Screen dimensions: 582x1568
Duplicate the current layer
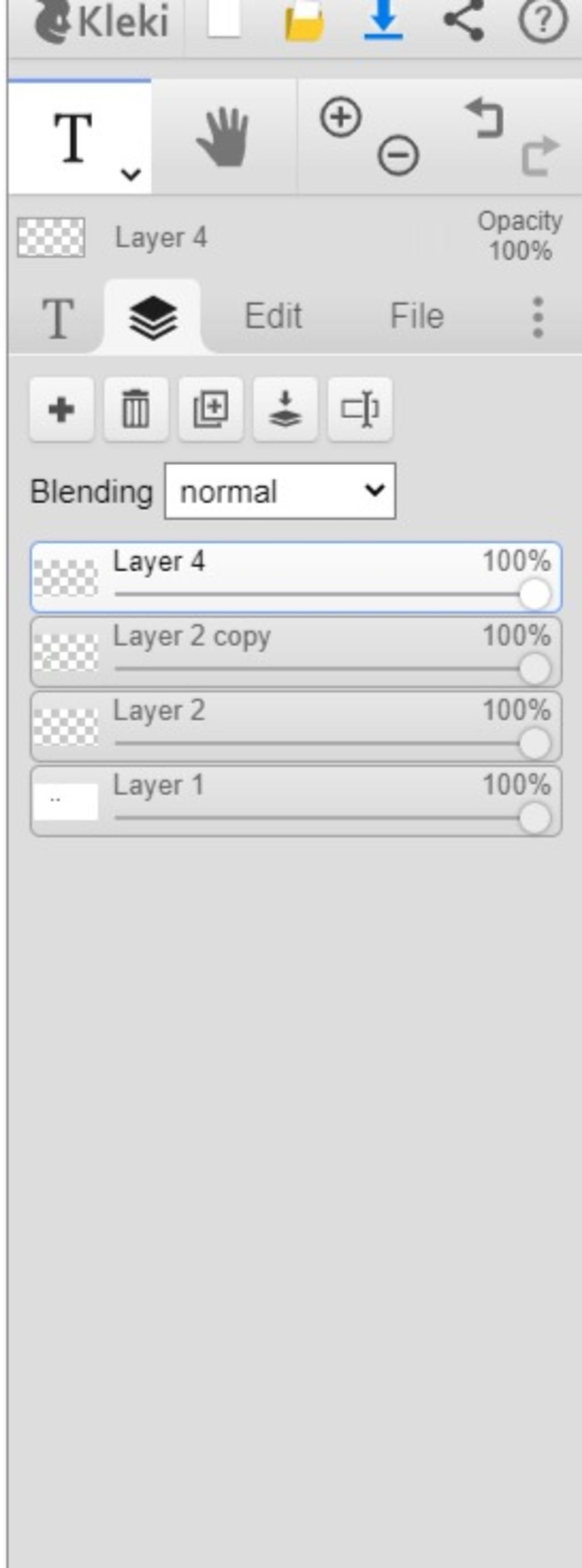[211, 409]
